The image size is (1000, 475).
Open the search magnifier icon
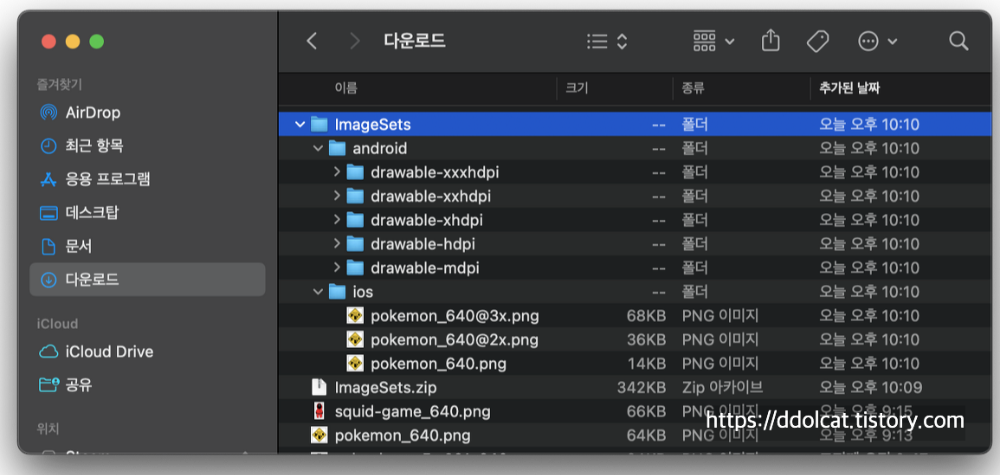(958, 41)
